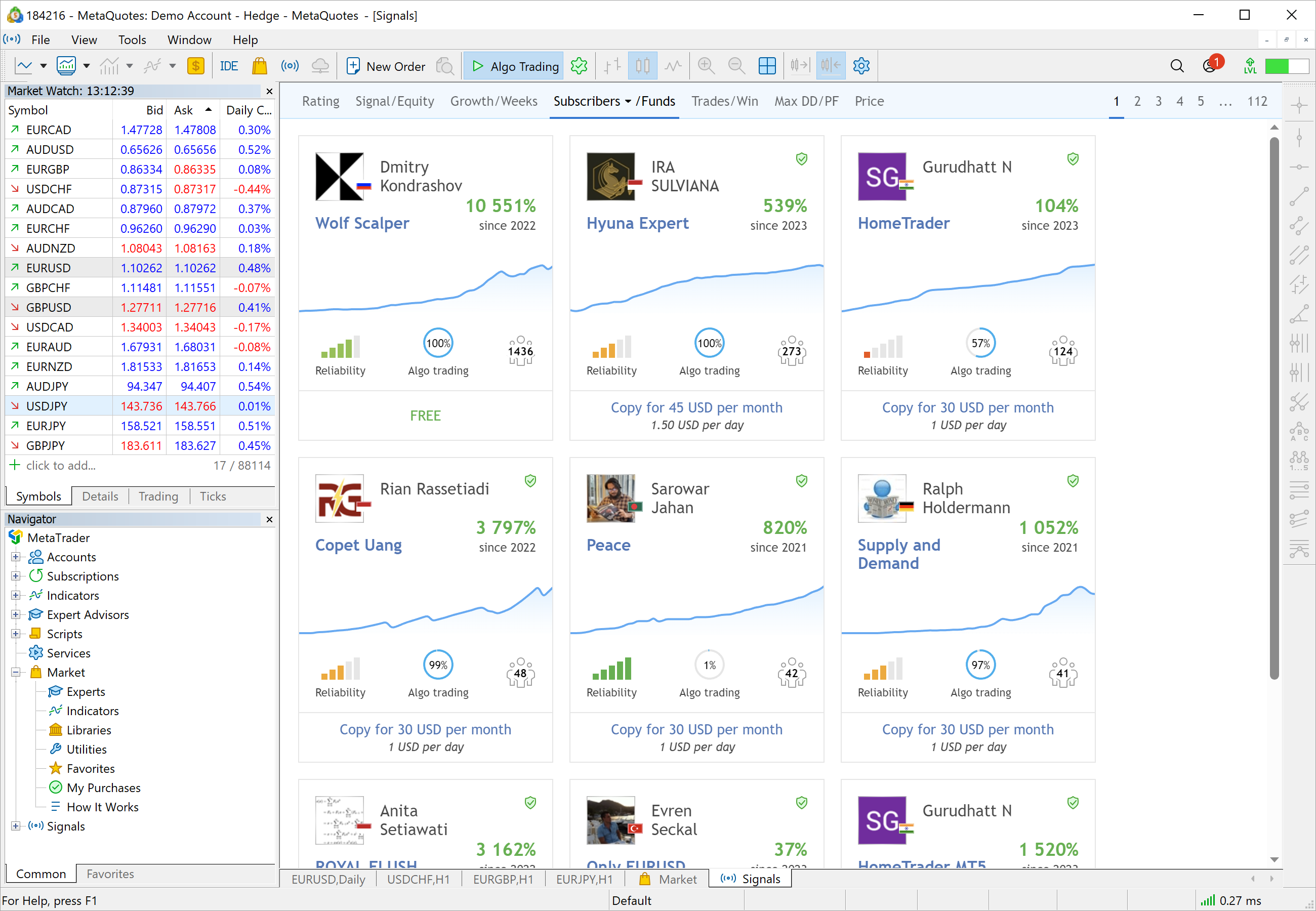Switch to the Ticks tab in Market Watch
Image resolution: width=1316 pixels, height=911 pixels.
(x=212, y=496)
